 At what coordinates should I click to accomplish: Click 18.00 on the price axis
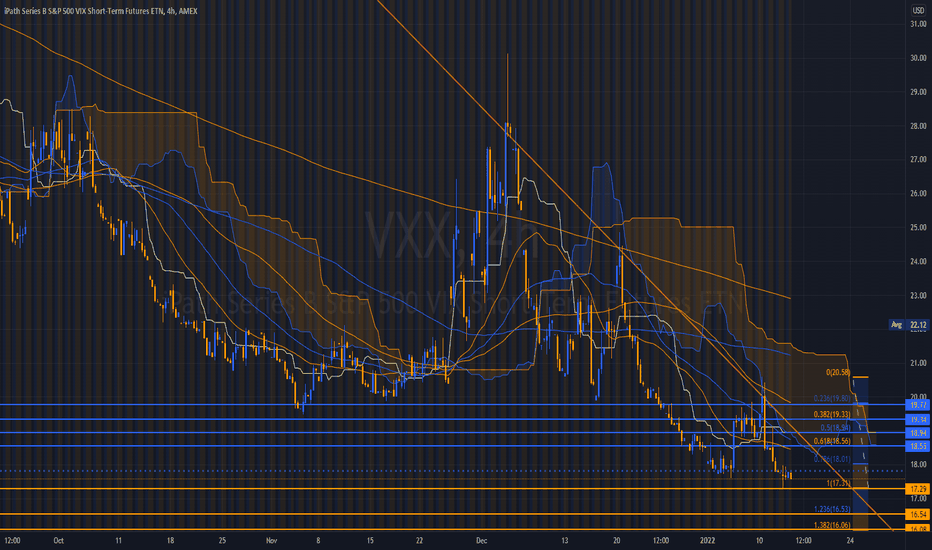(x=918, y=464)
